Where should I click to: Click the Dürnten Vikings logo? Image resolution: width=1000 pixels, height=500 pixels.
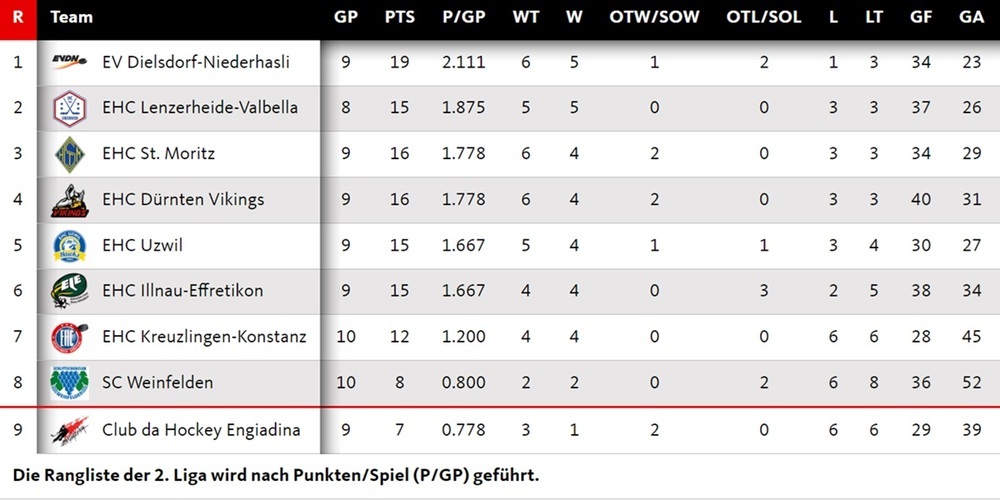point(70,200)
